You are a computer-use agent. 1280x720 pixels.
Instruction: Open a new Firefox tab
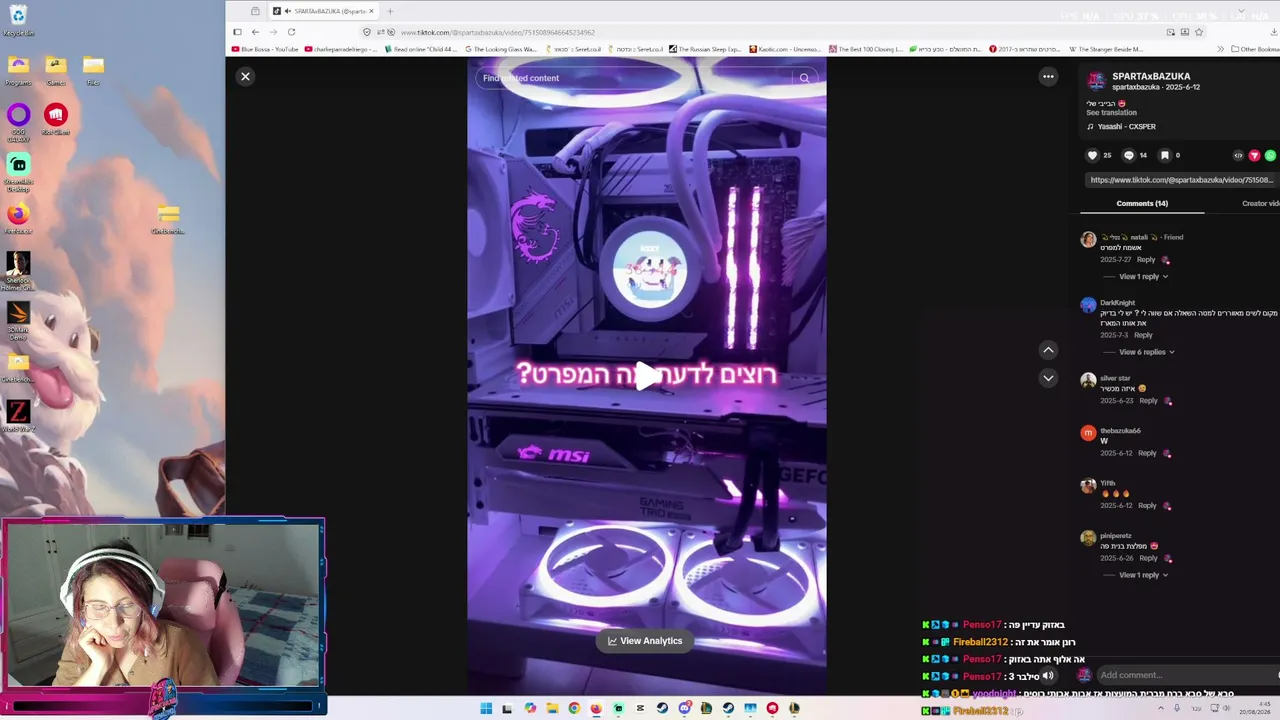(390, 11)
